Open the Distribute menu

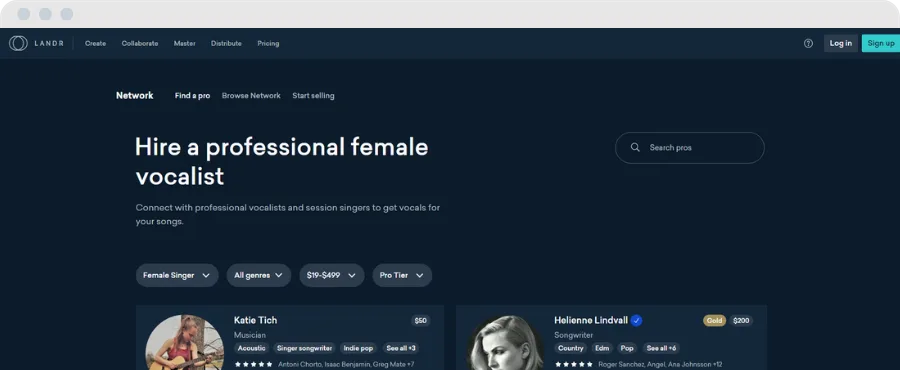pos(226,44)
